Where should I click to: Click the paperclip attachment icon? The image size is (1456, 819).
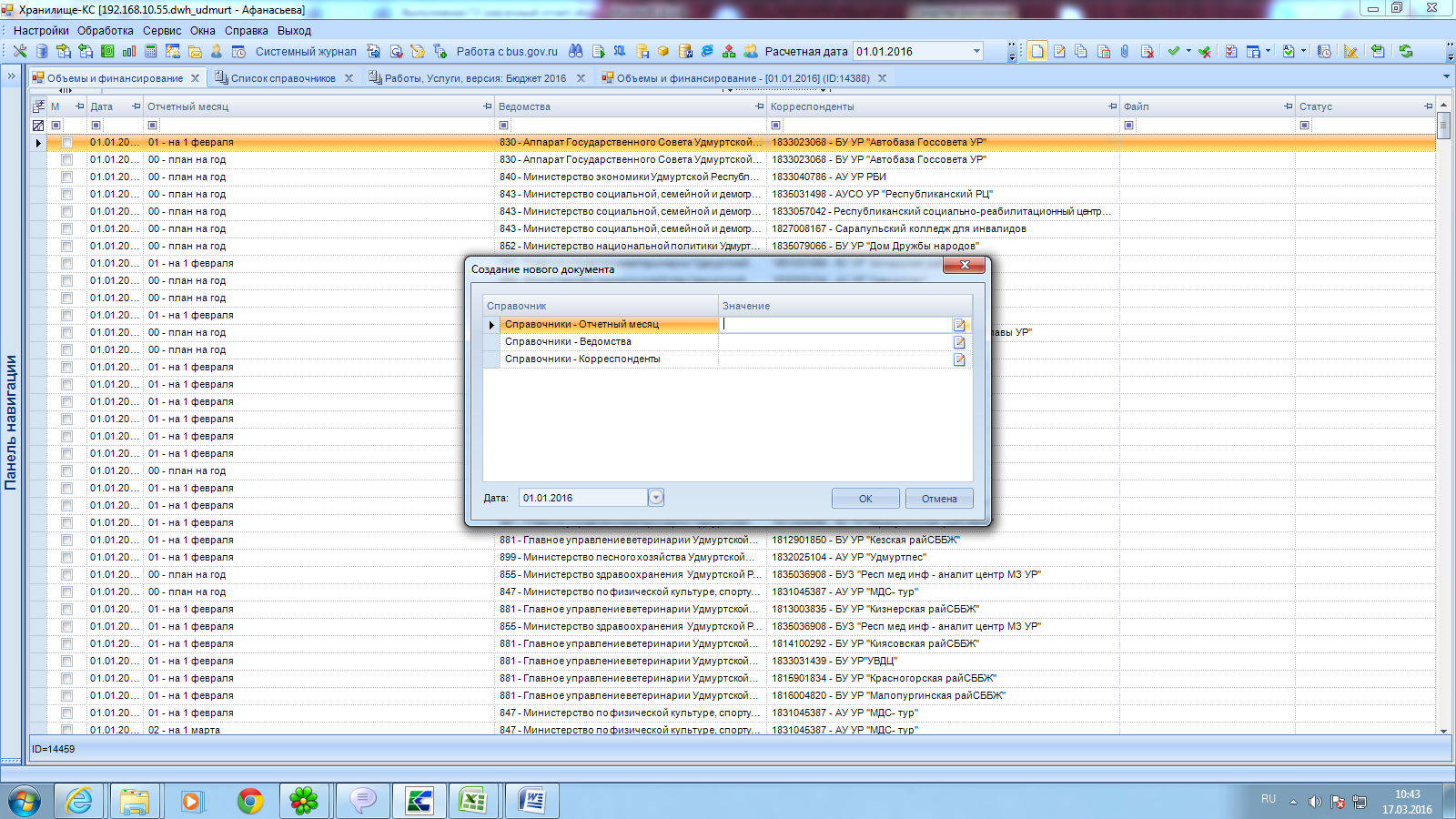click(1125, 52)
